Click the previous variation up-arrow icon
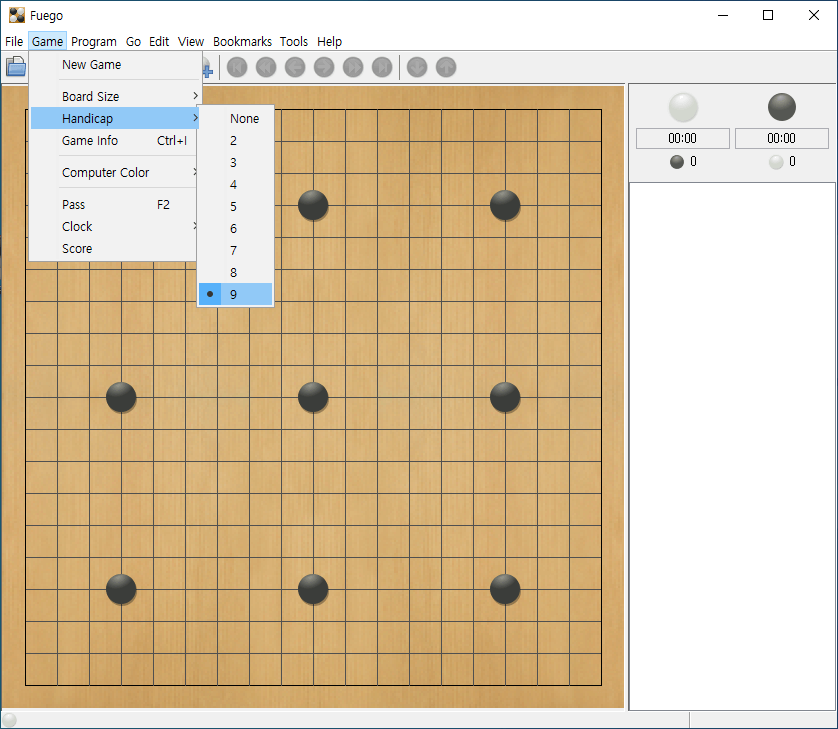The height and width of the screenshot is (729, 838). click(x=446, y=67)
